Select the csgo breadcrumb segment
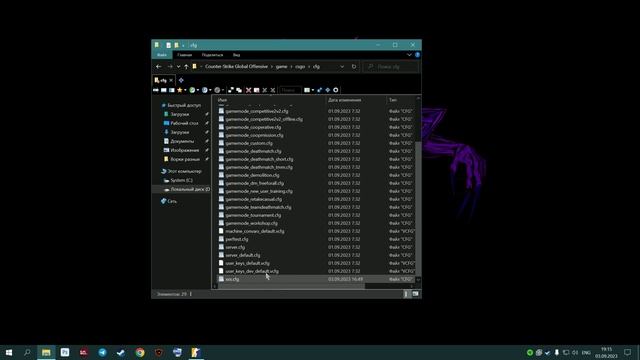Screen dimensions: 640x360 click(300, 67)
